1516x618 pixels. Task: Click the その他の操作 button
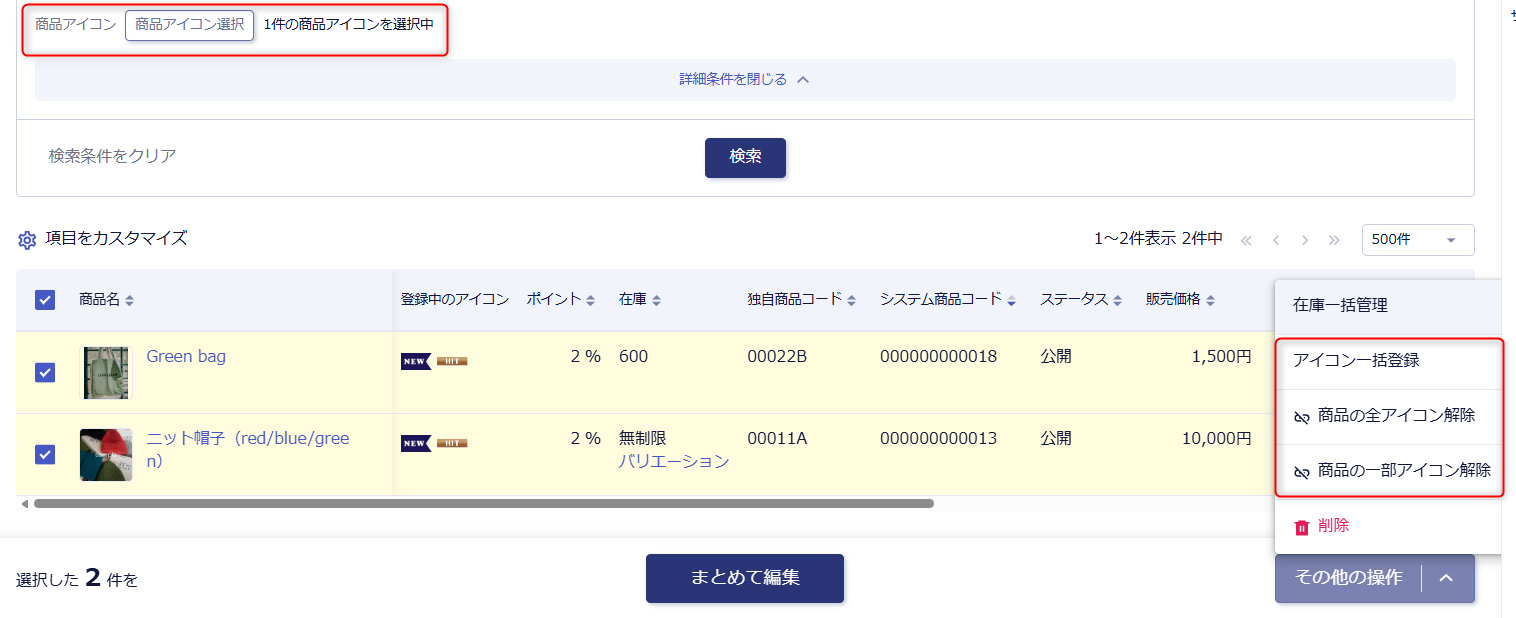(x=1348, y=578)
